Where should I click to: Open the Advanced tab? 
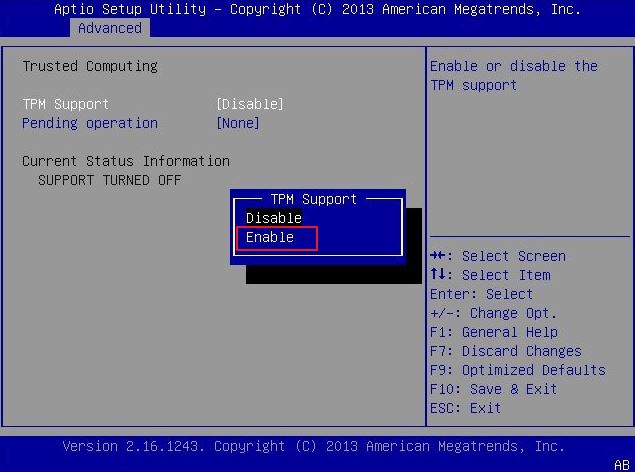pos(110,28)
